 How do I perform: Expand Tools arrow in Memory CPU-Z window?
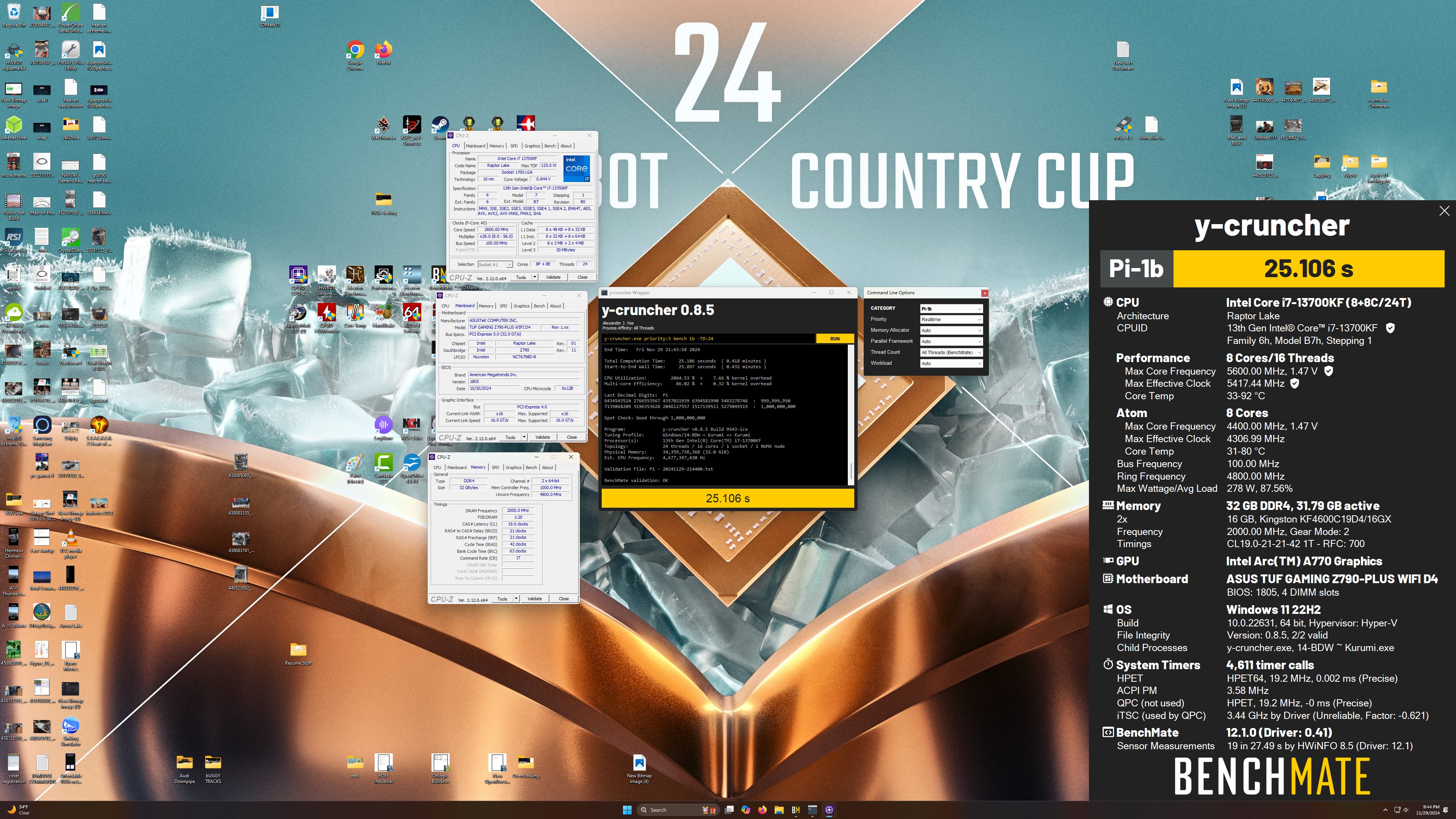point(516,599)
